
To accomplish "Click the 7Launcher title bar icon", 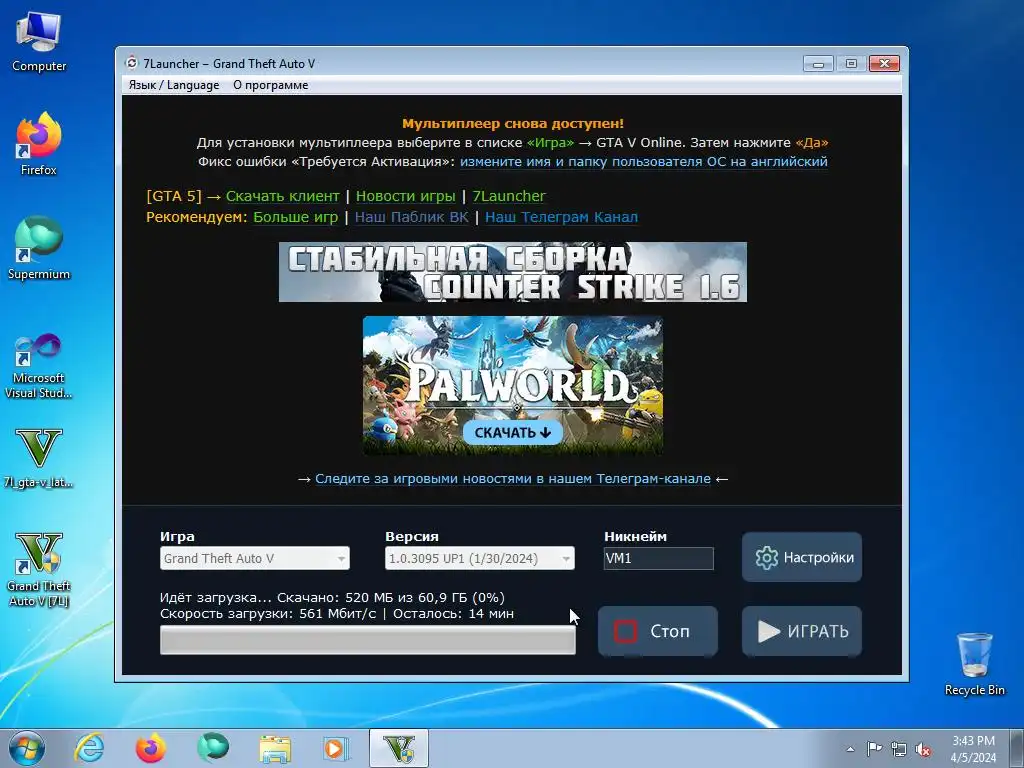I will click(x=132, y=63).
